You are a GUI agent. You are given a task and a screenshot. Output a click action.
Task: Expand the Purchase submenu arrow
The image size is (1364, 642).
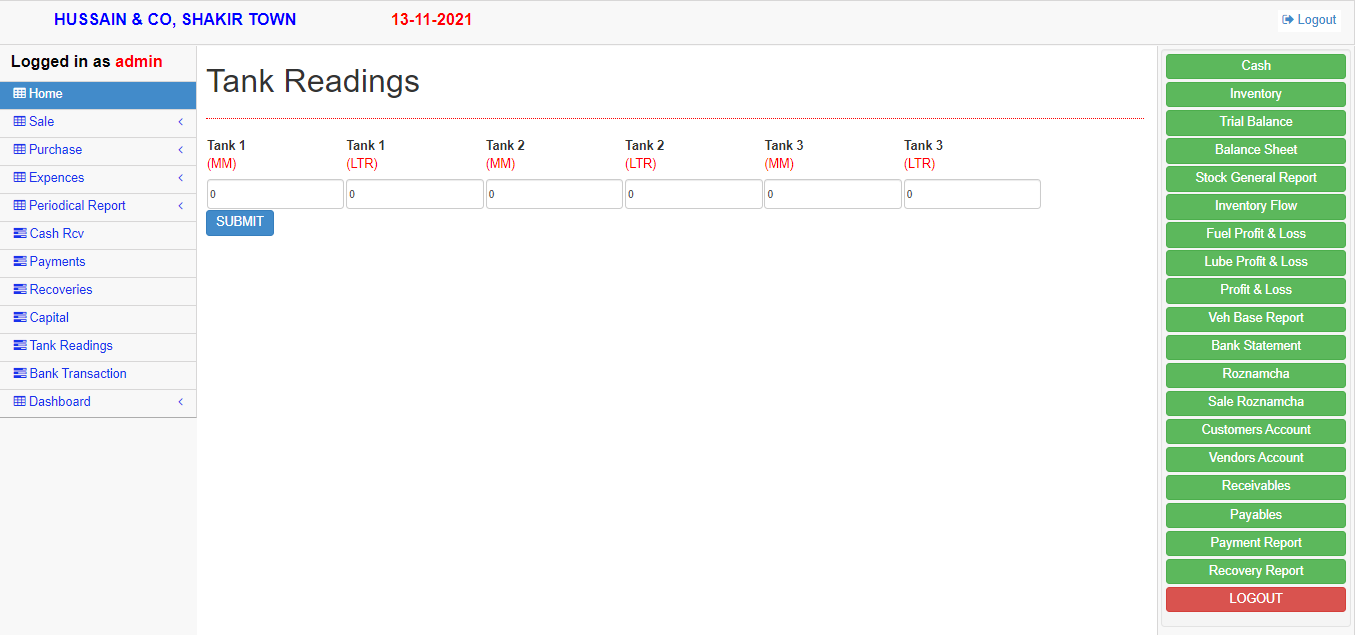[x=180, y=150]
